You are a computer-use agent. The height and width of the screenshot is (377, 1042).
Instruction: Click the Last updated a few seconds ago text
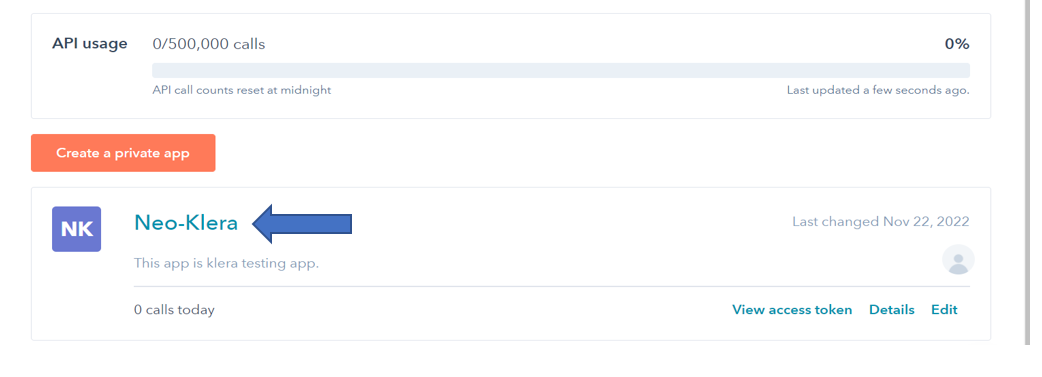click(878, 90)
